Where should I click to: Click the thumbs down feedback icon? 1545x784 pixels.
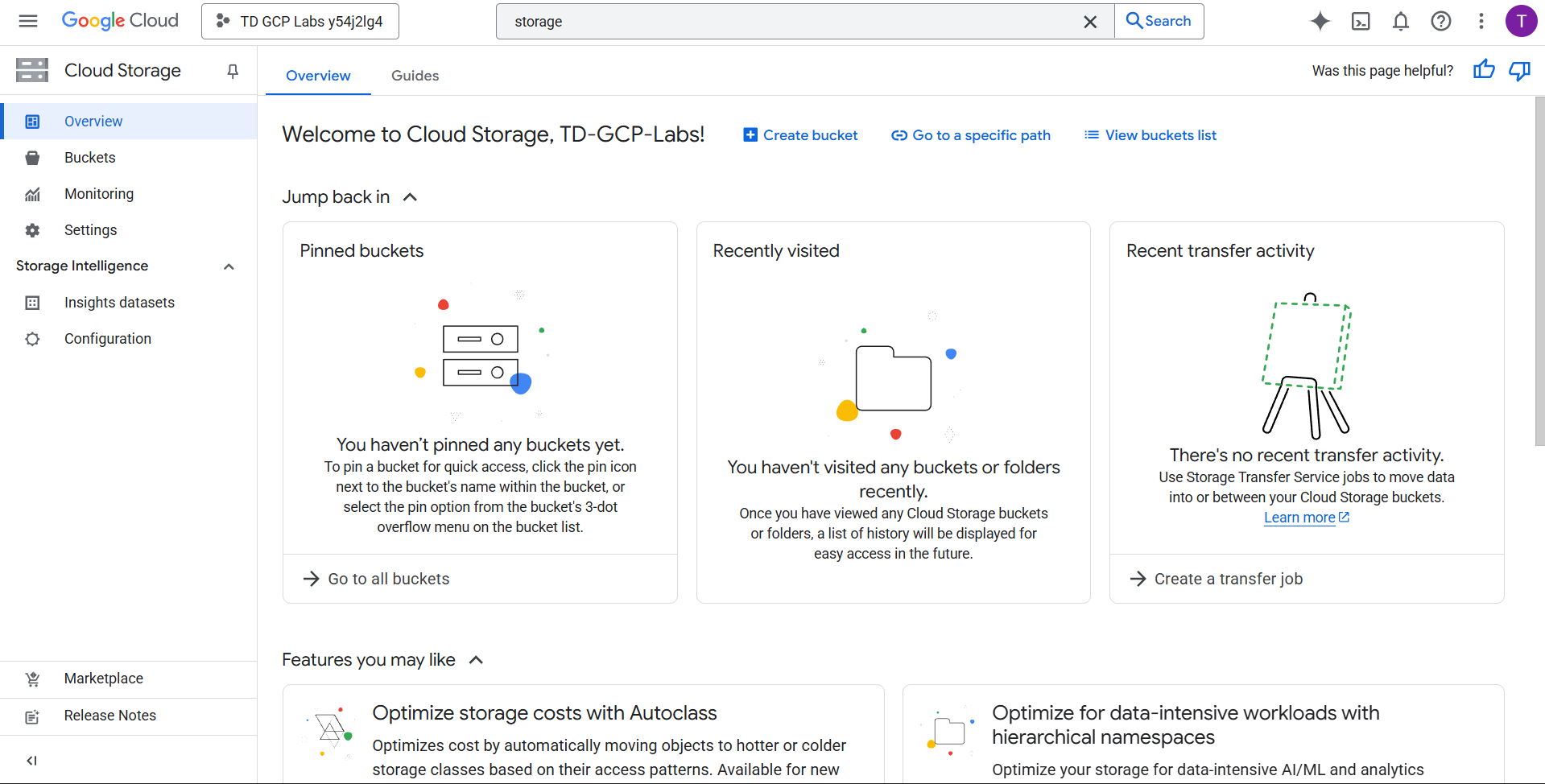point(1518,70)
